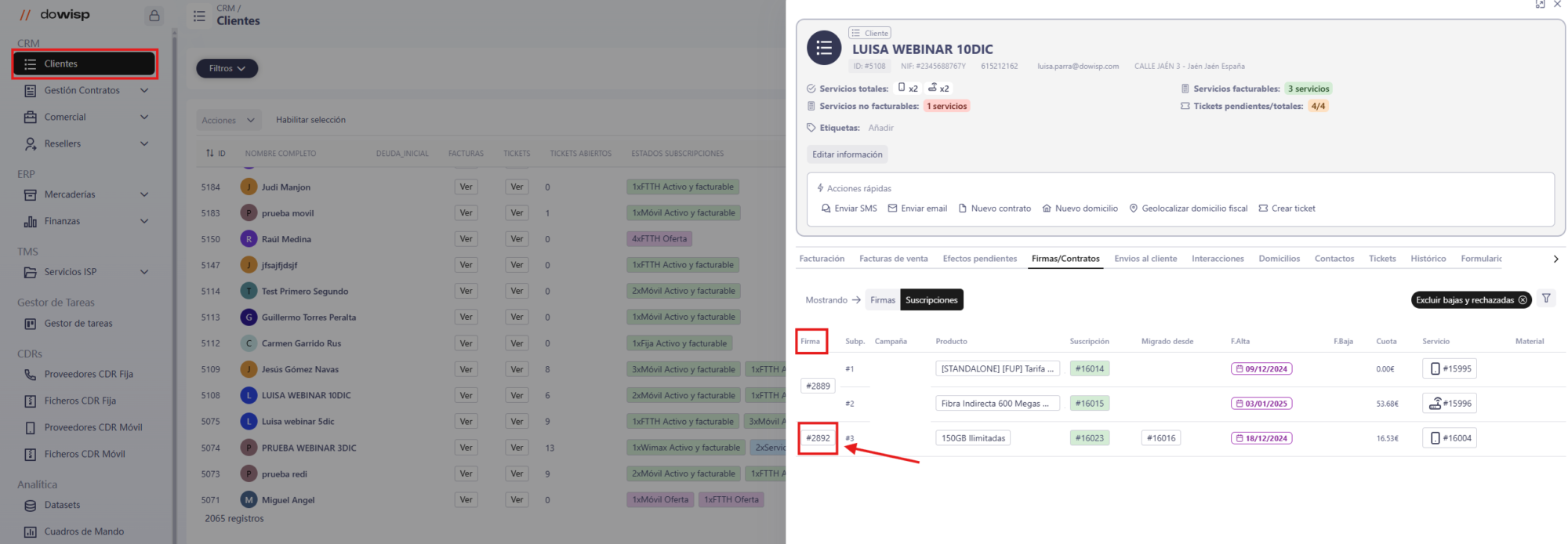Screen dimensions: 1568x544
Task: Click Ver facturas for Judi Manjon
Action: tap(466, 187)
